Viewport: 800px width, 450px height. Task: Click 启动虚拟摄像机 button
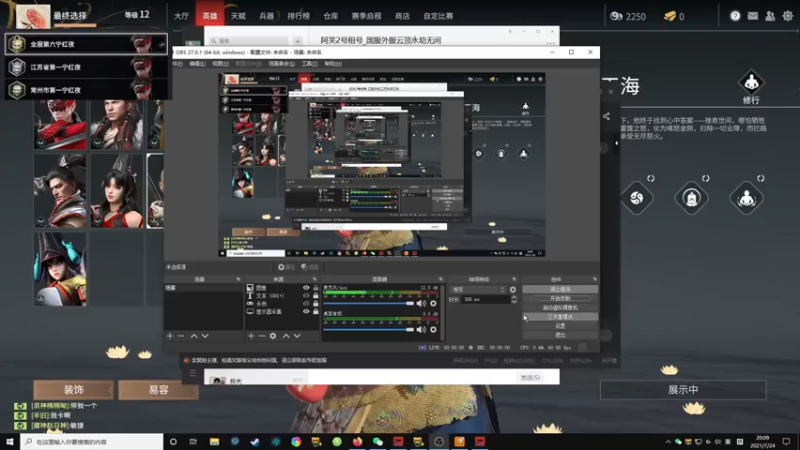click(x=560, y=308)
